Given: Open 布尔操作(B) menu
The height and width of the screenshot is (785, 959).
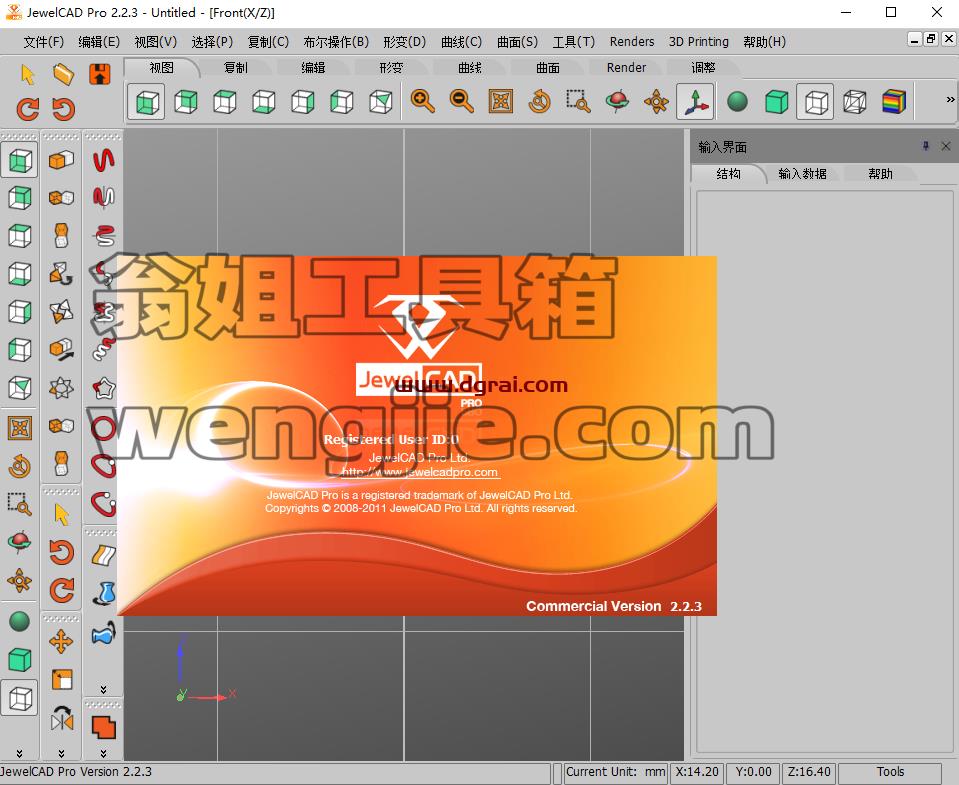Looking at the screenshot, I should 336,42.
